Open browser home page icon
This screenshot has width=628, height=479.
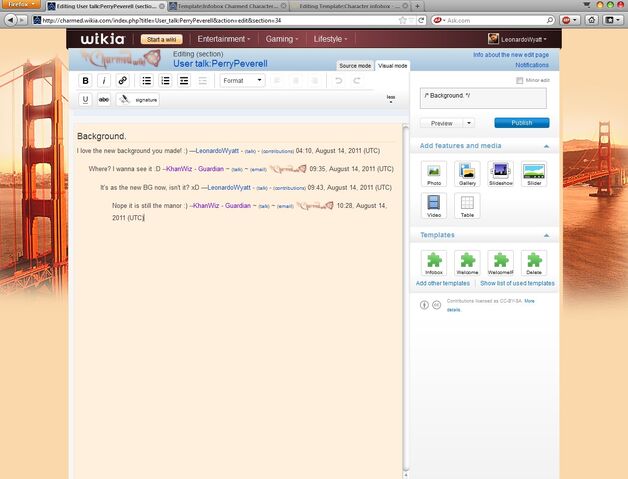coord(592,20)
